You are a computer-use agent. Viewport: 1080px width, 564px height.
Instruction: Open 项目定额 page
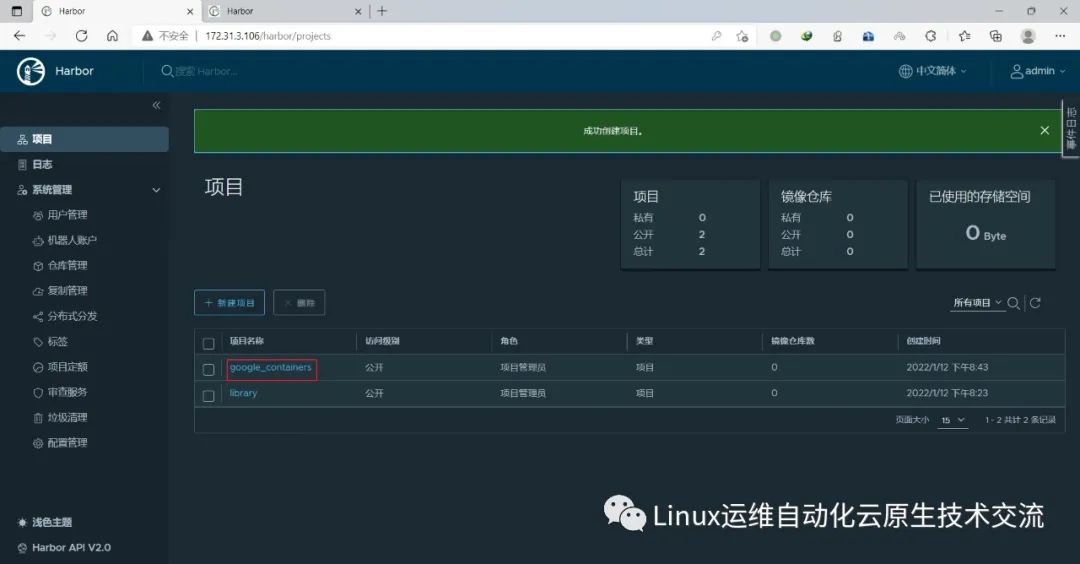pyautogui.click(x=68, y=367)
